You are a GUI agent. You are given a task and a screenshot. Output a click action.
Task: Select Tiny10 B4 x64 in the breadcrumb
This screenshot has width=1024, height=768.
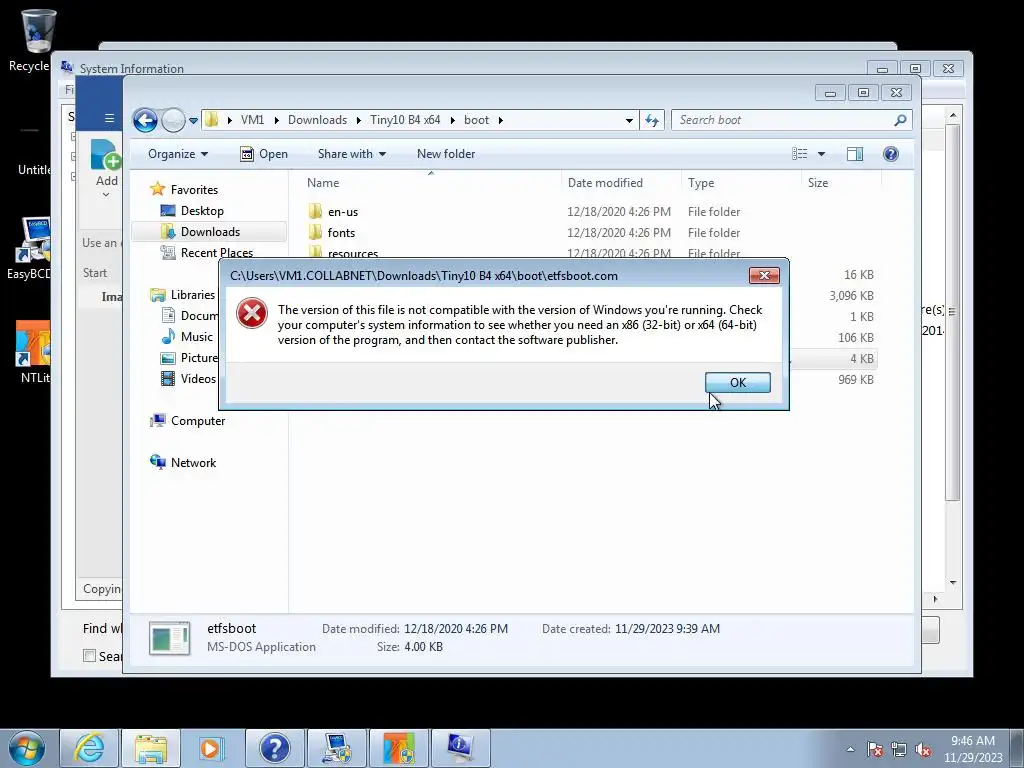point(405,120)
